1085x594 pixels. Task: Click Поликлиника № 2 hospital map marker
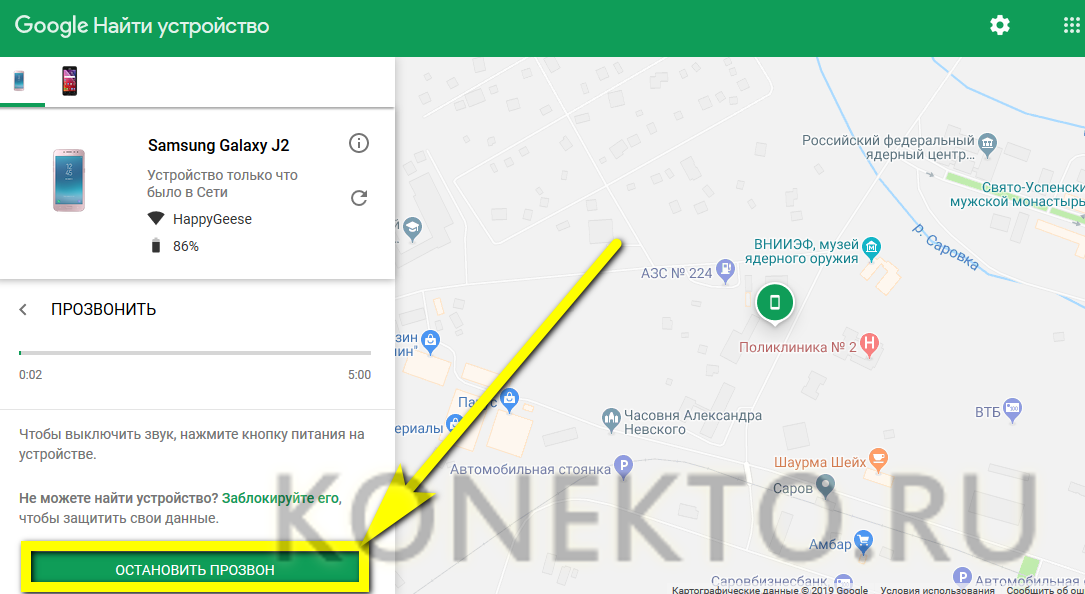(870, 346)
